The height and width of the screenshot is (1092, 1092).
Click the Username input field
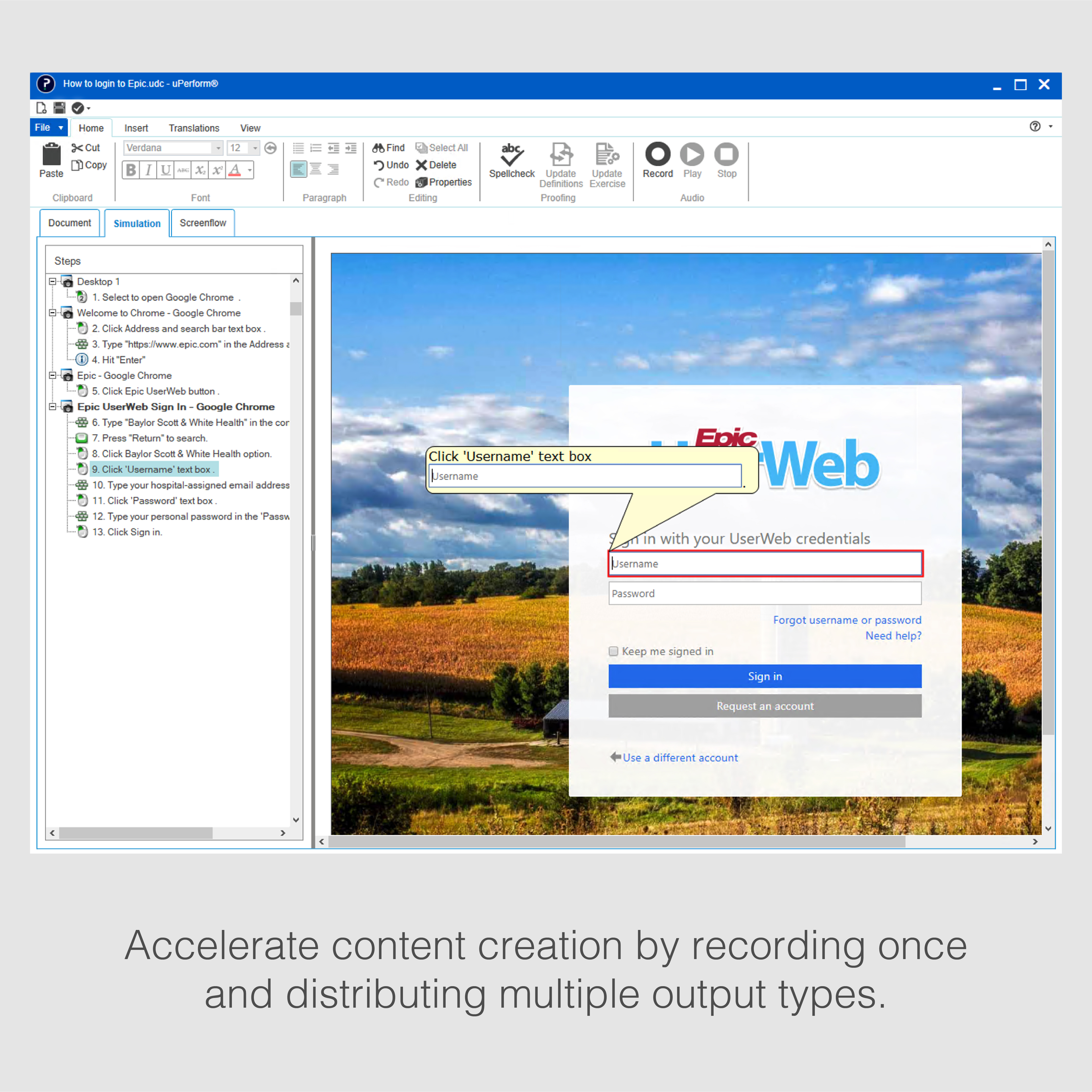[x=764, y=563]
